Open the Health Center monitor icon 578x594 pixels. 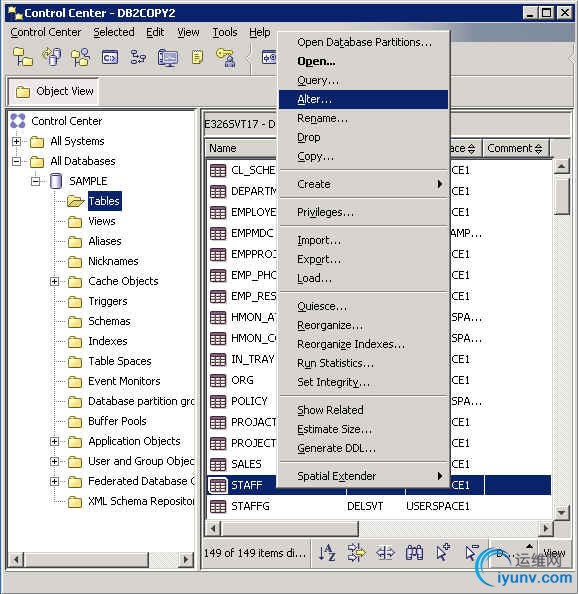point(168,58)
